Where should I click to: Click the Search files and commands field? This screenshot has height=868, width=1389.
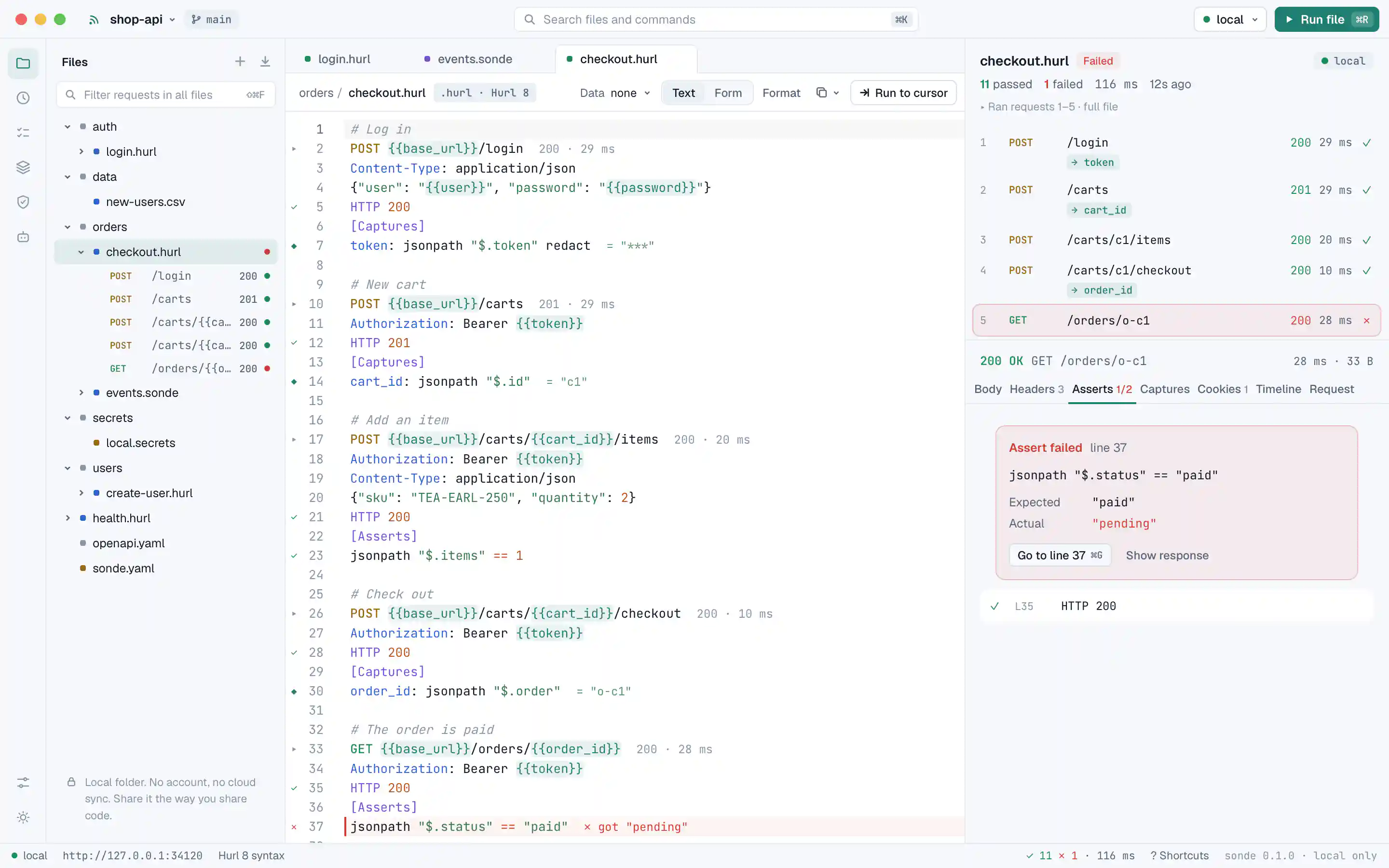(x=716, y=19)
